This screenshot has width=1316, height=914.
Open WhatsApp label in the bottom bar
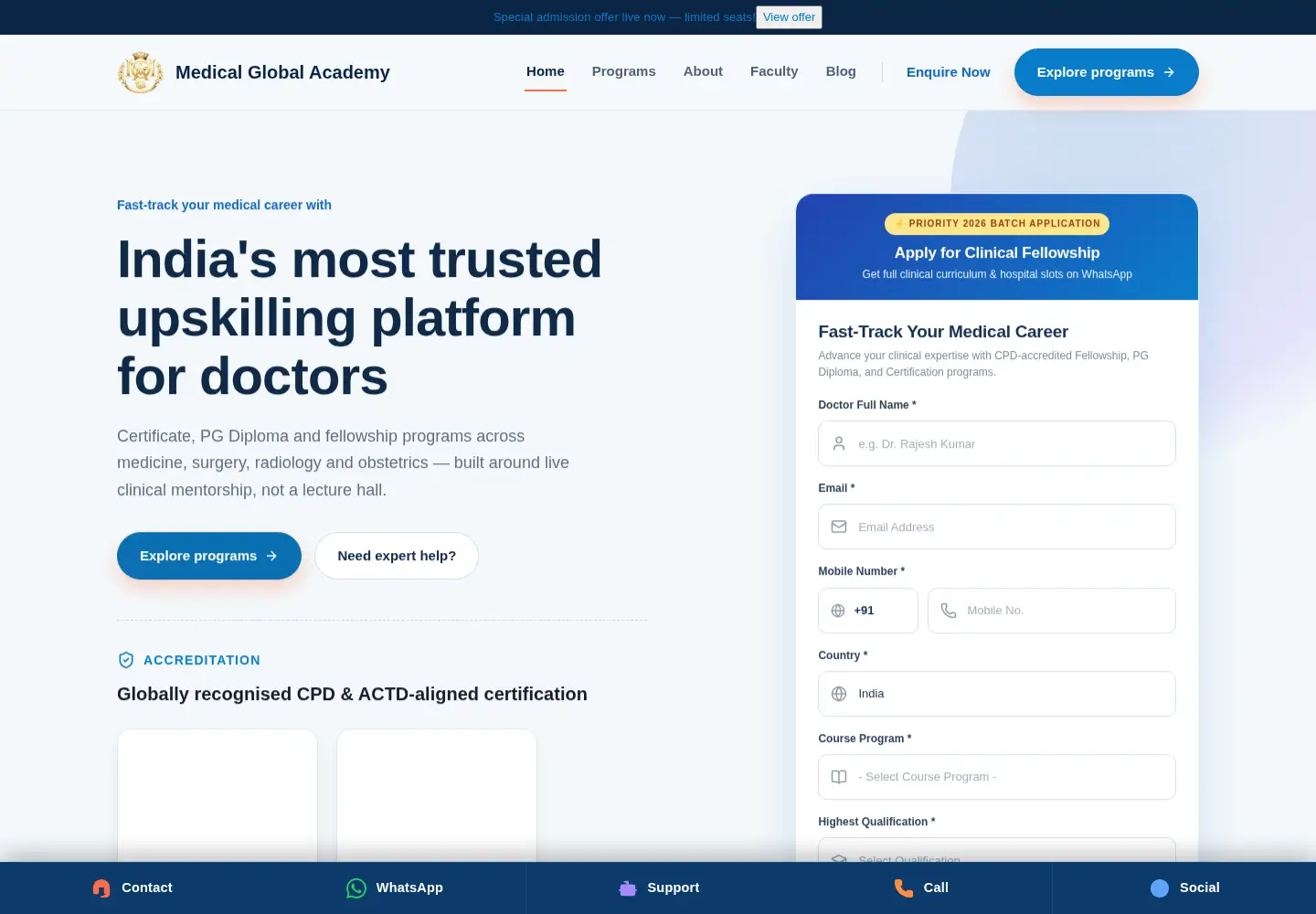(x=409, y=887)
